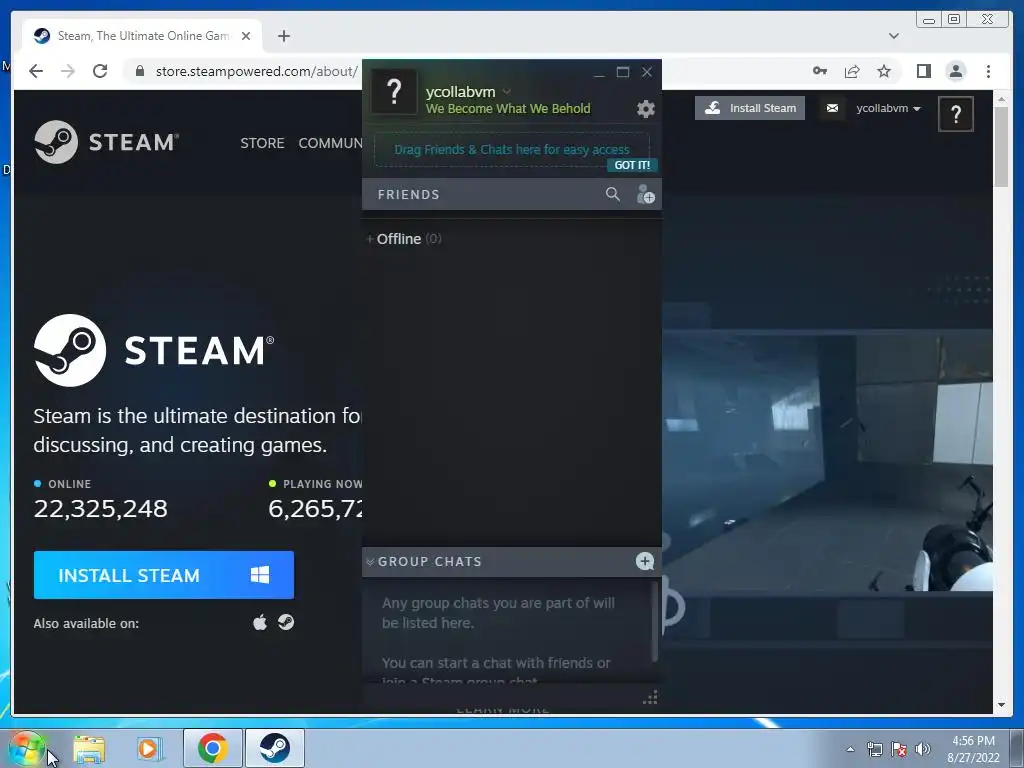This screenshot has width=1024, height=768.
Task: Open Chrome three-dot menu
Action: pos(988,71)
